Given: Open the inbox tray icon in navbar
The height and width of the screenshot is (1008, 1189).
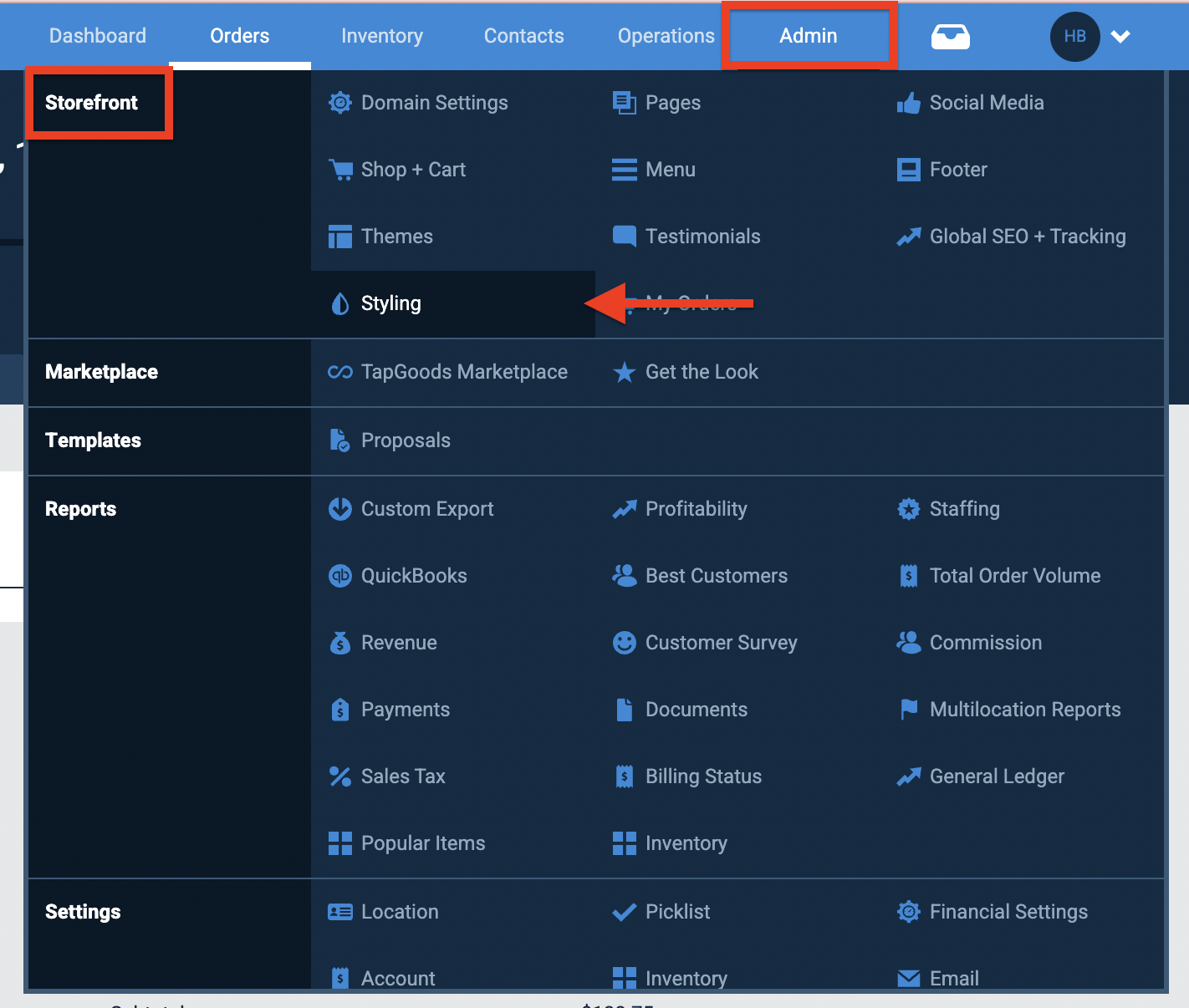Looking at the screenshot, I should point(950,36).
